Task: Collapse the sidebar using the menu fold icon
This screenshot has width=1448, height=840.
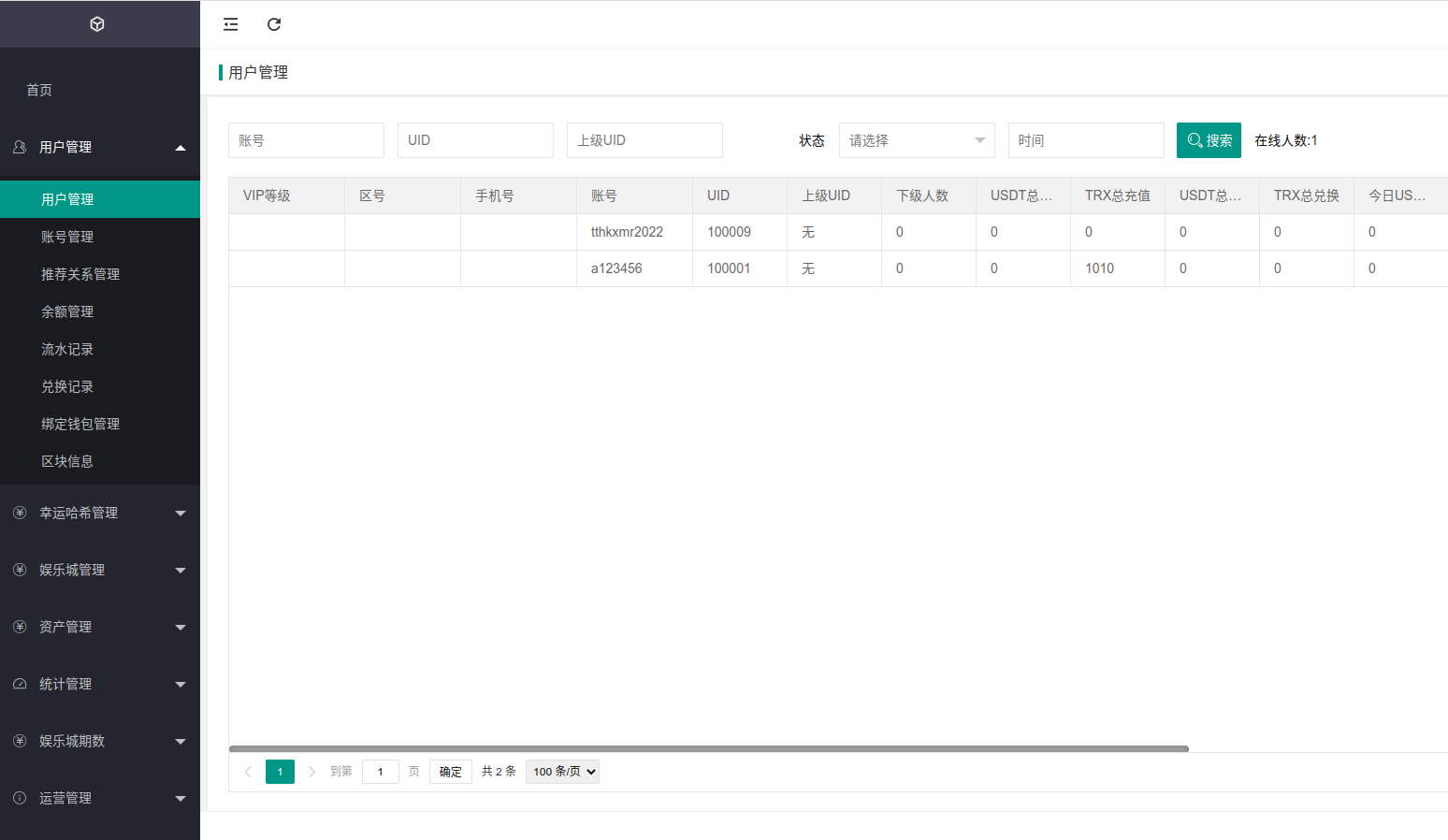Action: pos(230,24)
